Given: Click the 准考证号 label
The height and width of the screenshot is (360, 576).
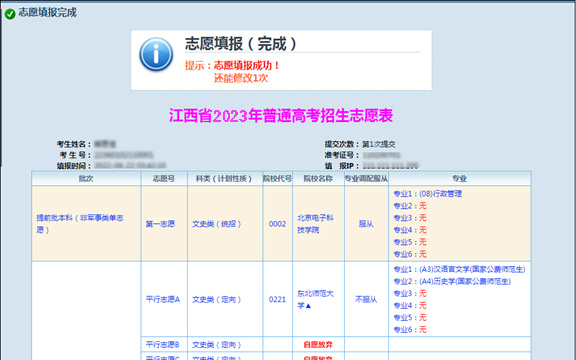Looking at the screenshot, I should [341, 155].
